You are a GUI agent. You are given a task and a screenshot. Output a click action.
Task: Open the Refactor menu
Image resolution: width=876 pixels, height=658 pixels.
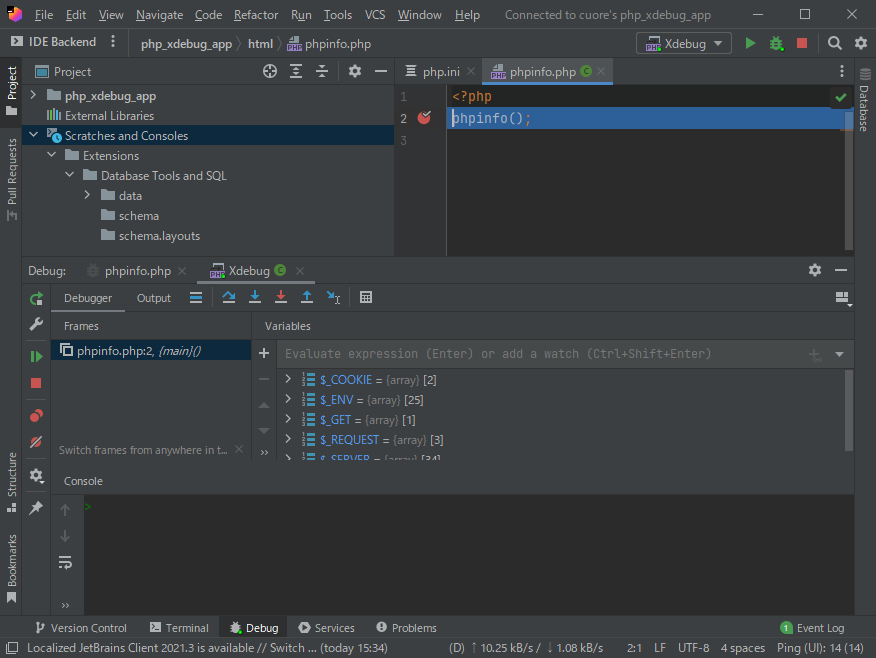(256, 15)
